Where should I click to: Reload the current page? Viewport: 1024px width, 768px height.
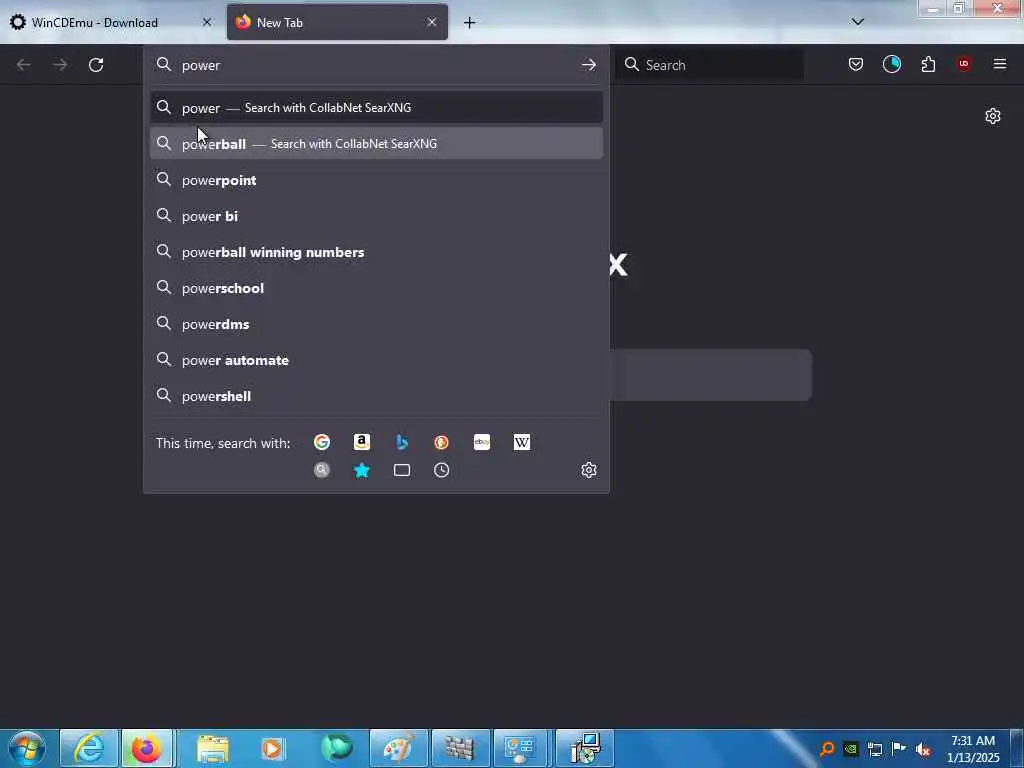(96, 65)
